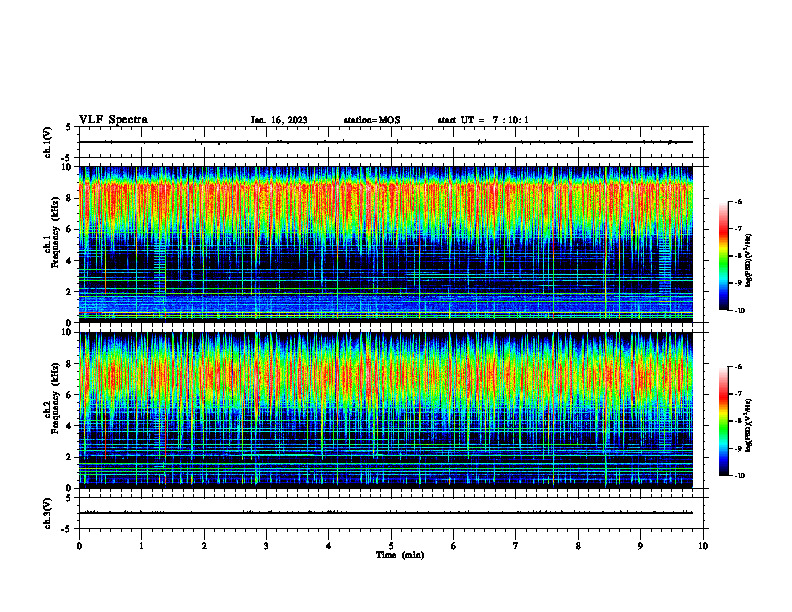
Task: Click the ch.1 colorbar 'log(PSD)' unit label
Action: [x=749, y=261]
